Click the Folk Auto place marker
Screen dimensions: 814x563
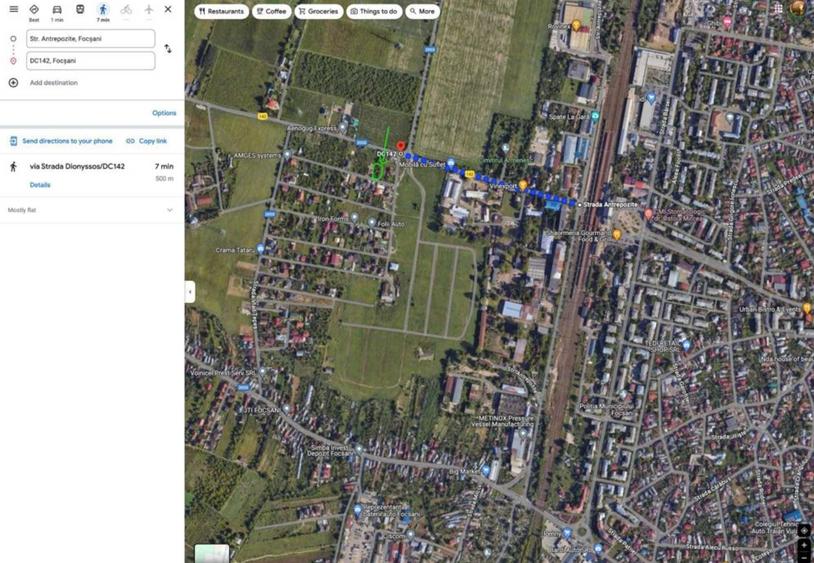[x=372, y=223]
